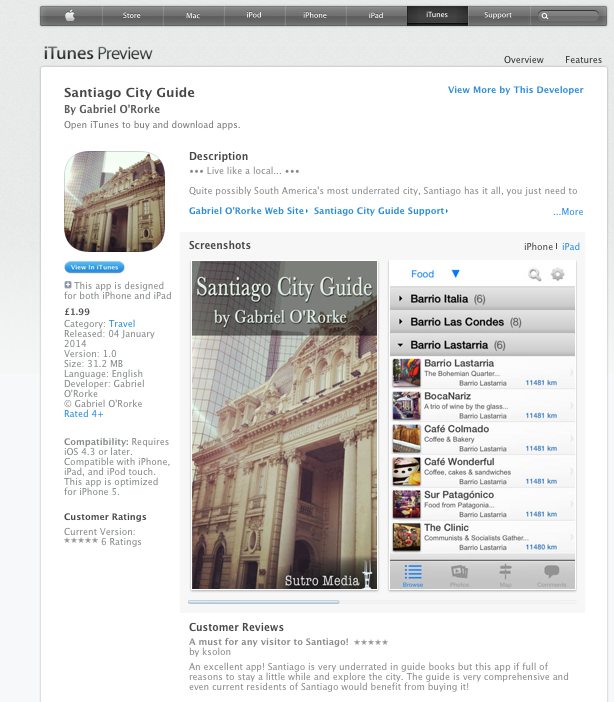Expand description with the ...More link
The width and height of the screenshot is (614, 702).
(x=568, y=212)
